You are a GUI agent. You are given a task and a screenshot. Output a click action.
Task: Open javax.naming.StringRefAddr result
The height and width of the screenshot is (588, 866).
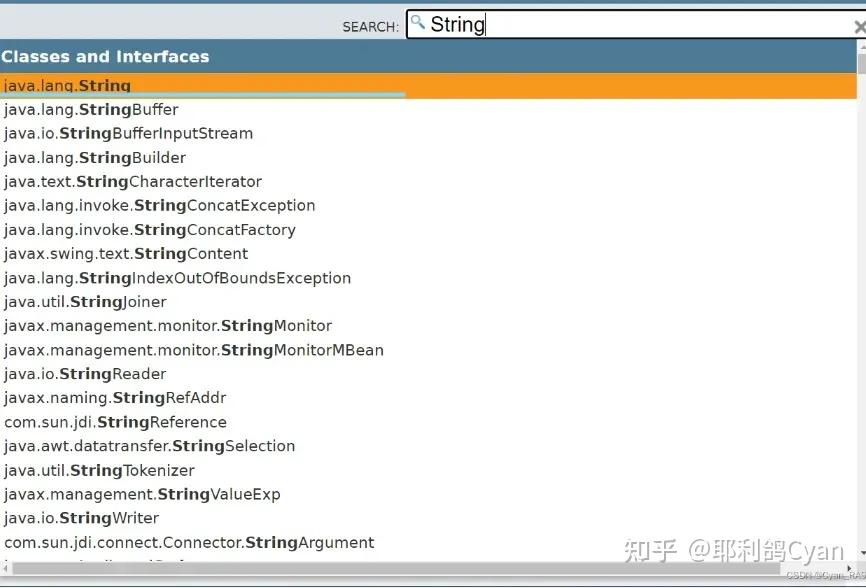(115, 398)
